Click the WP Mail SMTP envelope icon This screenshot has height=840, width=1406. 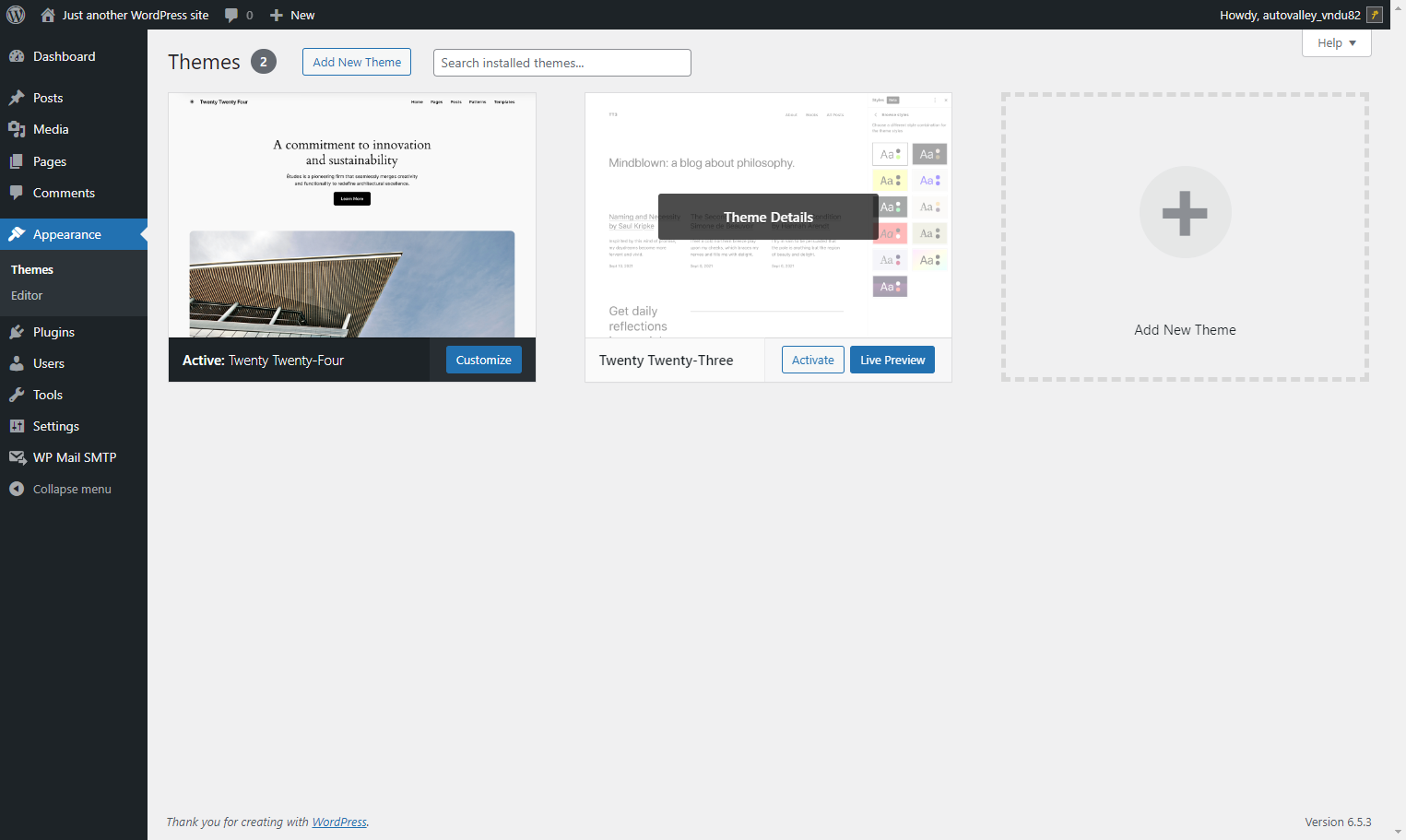tap(17, 457)
